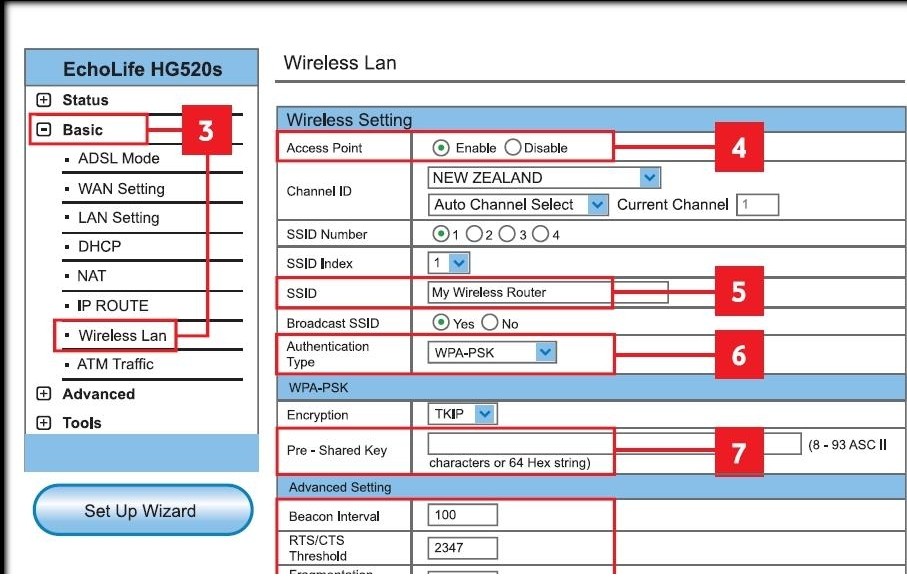Click the Status menu label

point(85,100)
